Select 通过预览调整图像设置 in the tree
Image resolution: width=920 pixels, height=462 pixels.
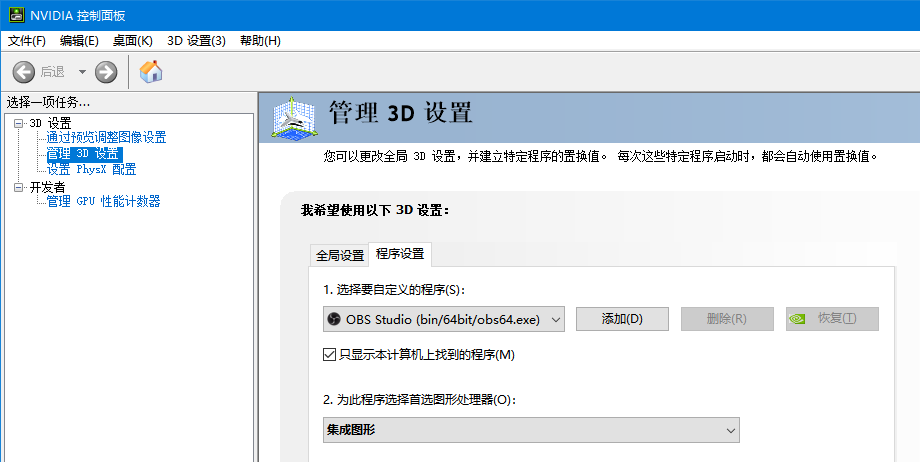106,138
